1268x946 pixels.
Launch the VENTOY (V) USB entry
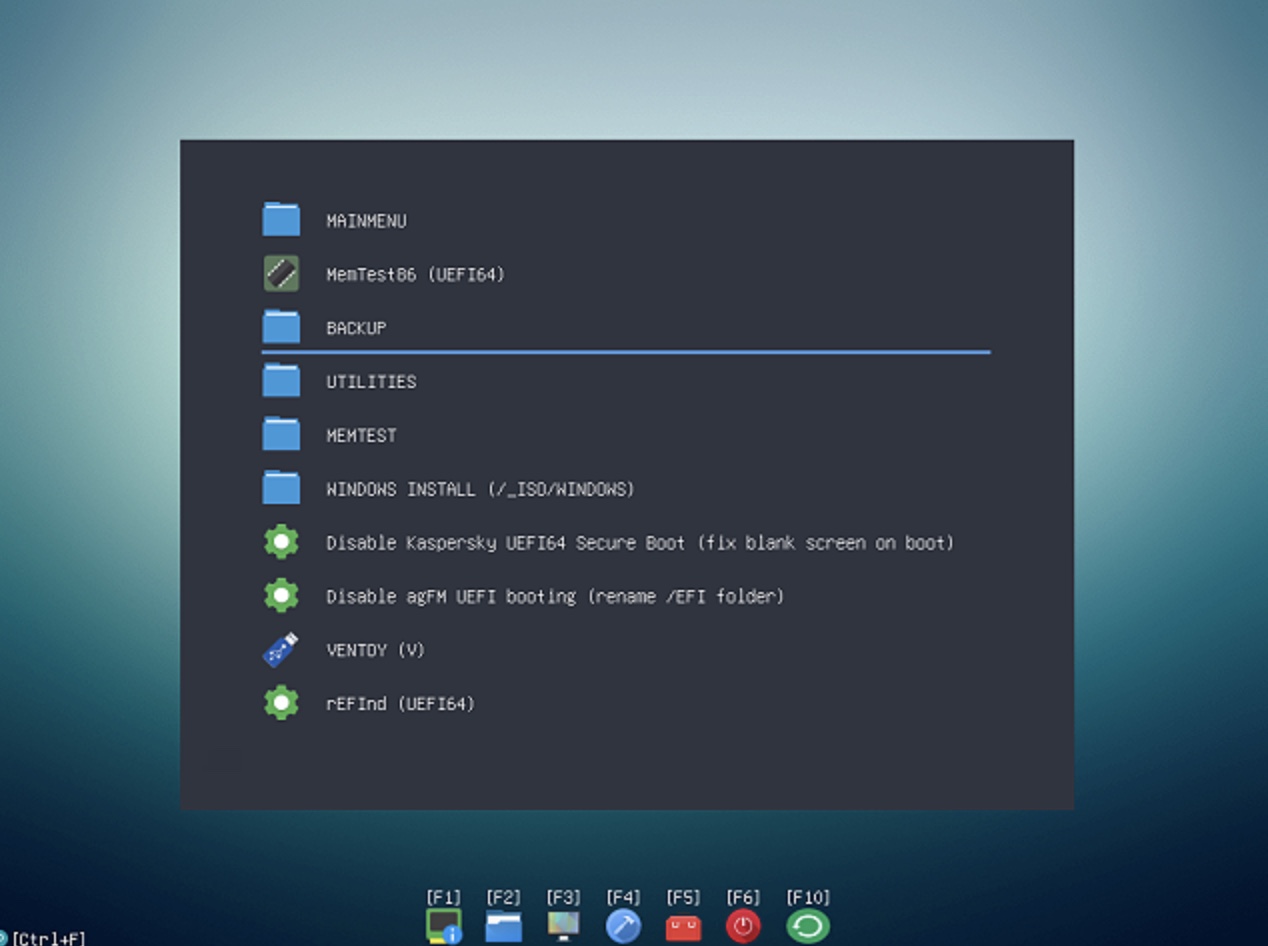[x=626, y=650]
